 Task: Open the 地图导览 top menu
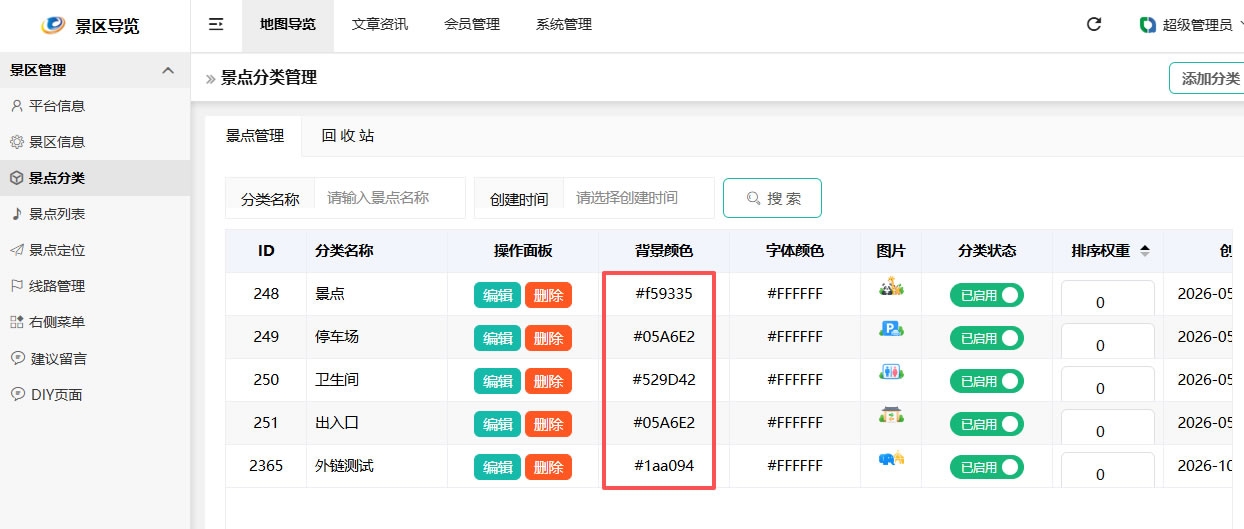tap(288, 25)
